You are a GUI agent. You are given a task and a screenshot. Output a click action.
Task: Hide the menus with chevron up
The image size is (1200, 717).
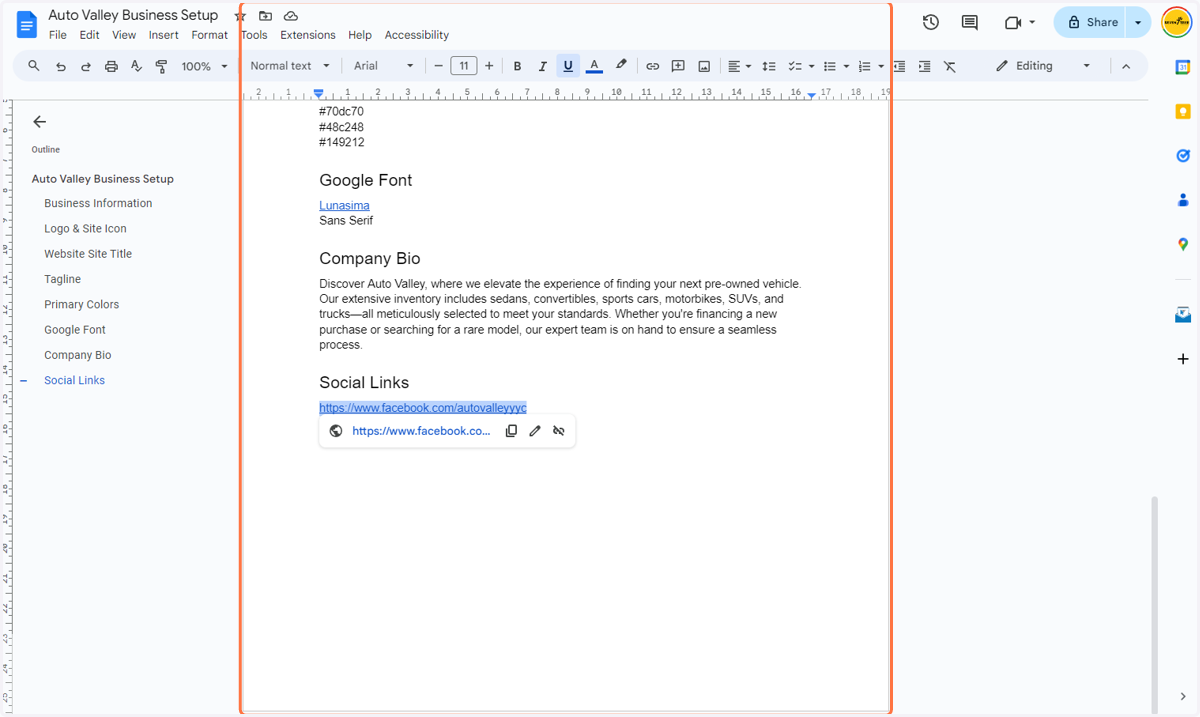[1126, 66]
